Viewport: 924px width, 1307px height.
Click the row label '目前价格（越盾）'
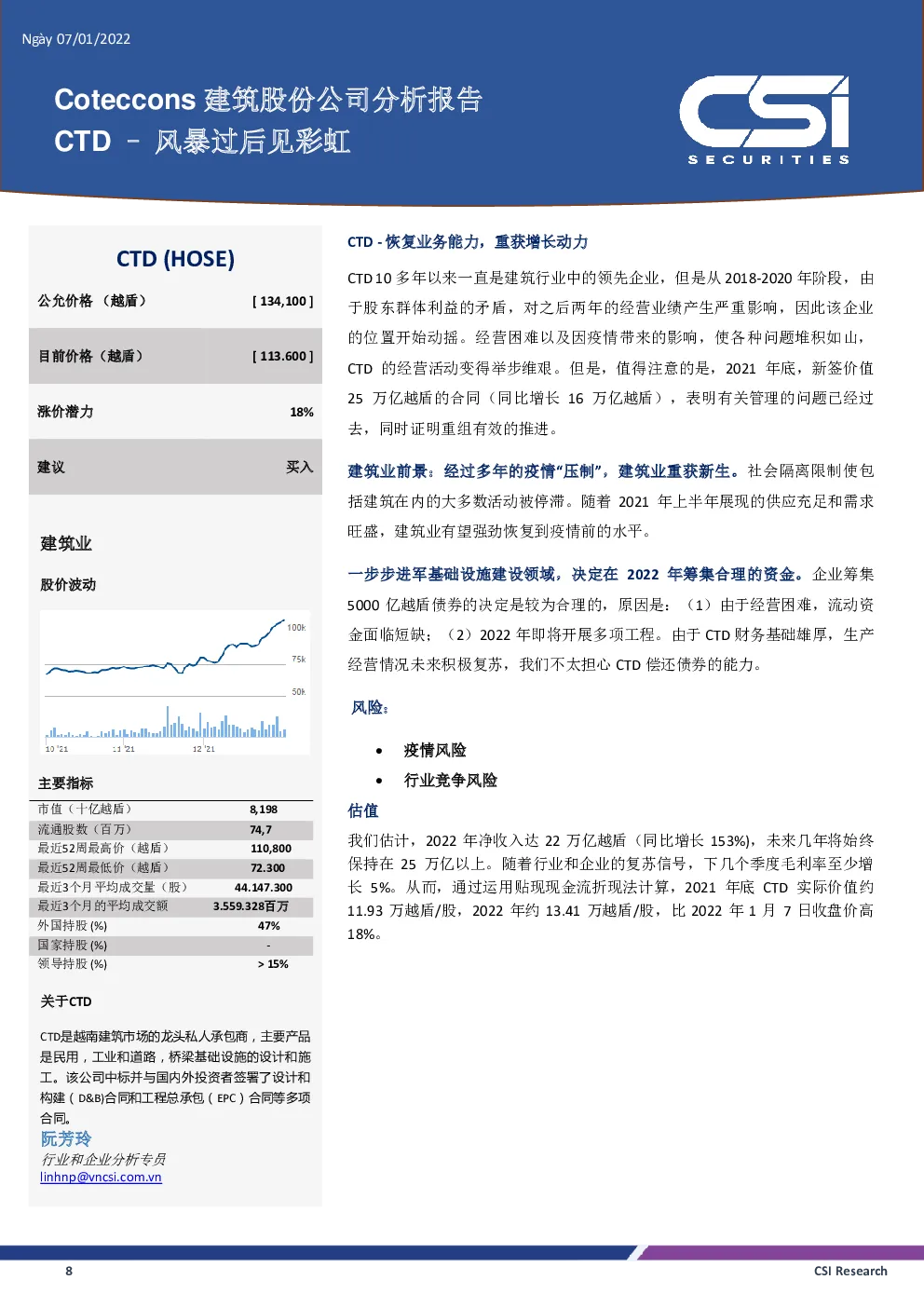pyautogui.click(x=91, y=356)
